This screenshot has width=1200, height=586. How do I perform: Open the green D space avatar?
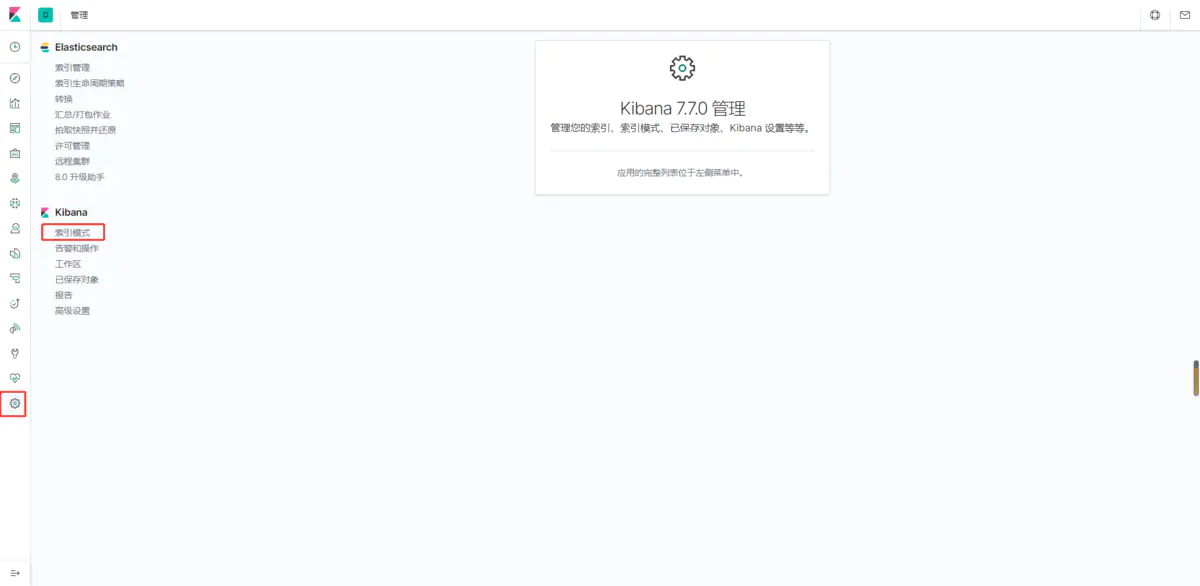[45, 15]
